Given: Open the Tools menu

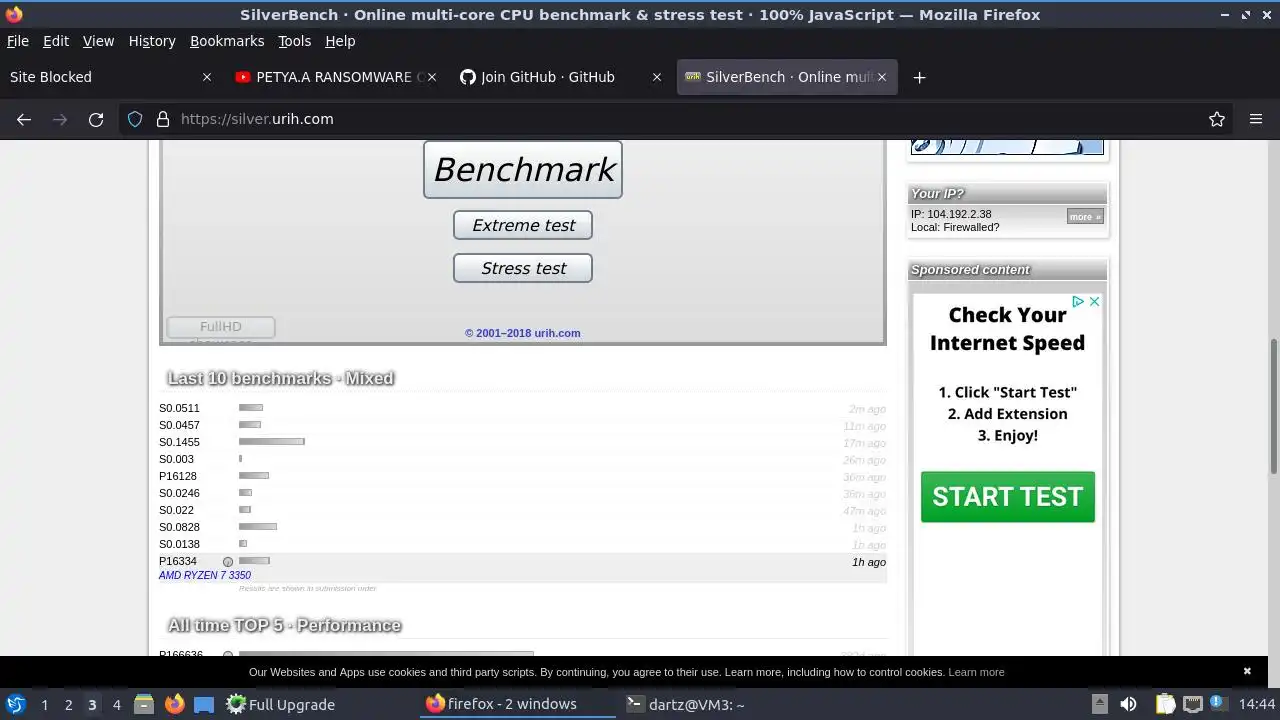Looking at the screenshot, I should point(294,41).
